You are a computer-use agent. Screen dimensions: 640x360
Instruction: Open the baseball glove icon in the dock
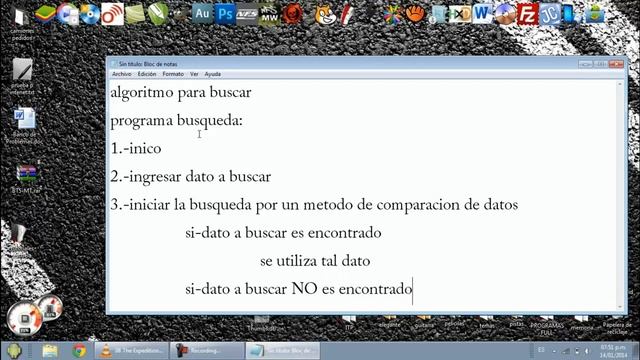pos(415,14)
